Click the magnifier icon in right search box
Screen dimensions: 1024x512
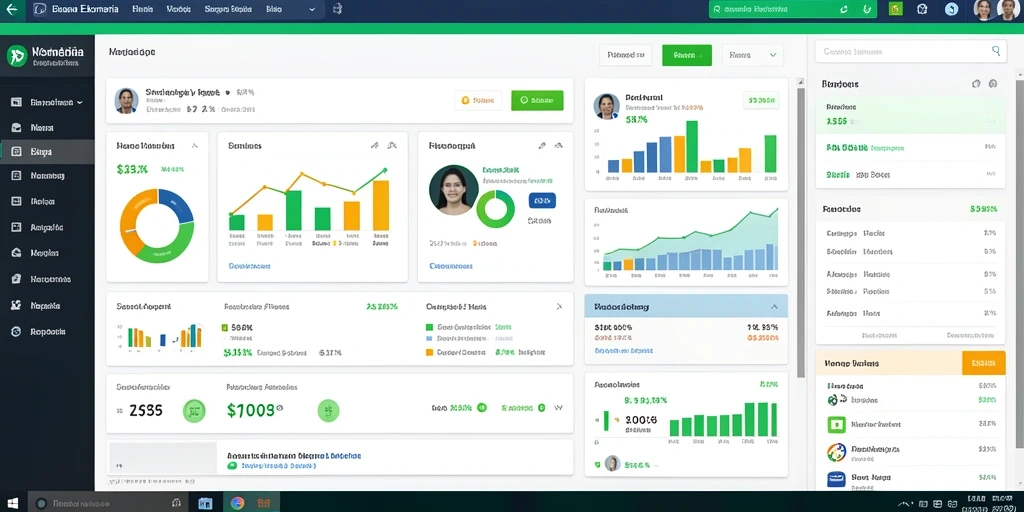pos(996,50)
